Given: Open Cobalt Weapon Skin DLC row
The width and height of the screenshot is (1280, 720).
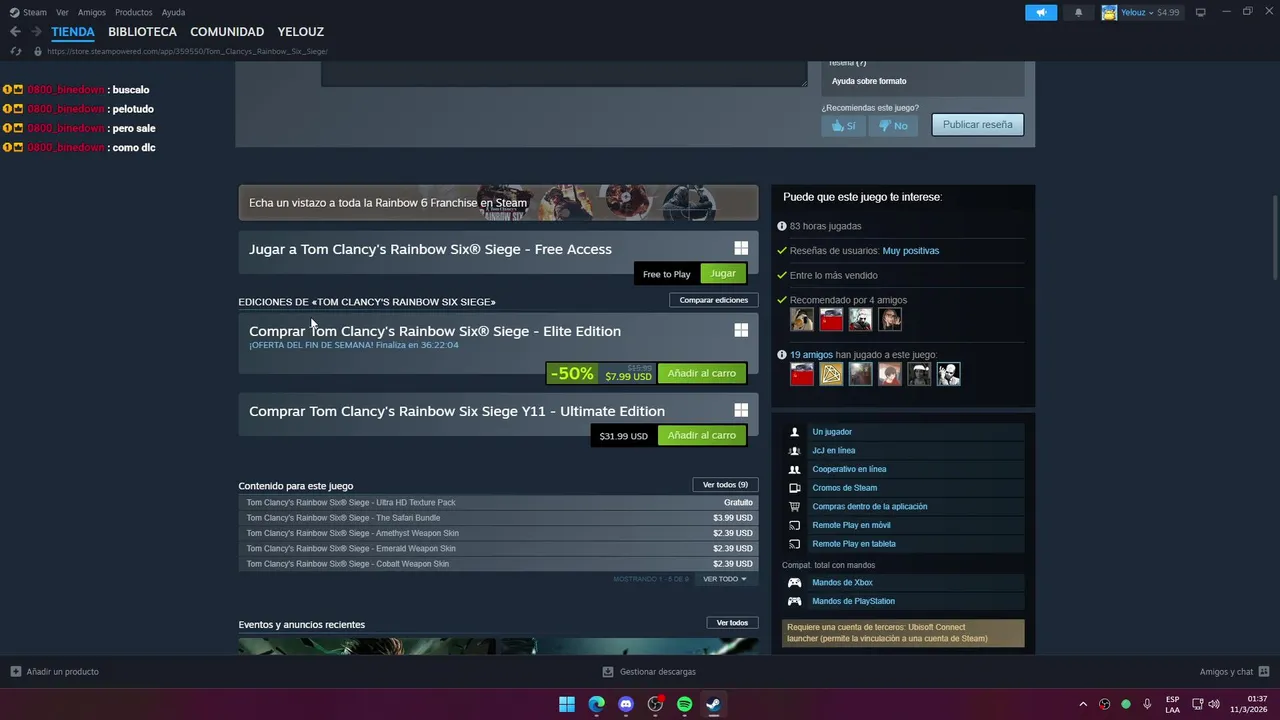Looking at the screenshot, I should tap(498, 564).
